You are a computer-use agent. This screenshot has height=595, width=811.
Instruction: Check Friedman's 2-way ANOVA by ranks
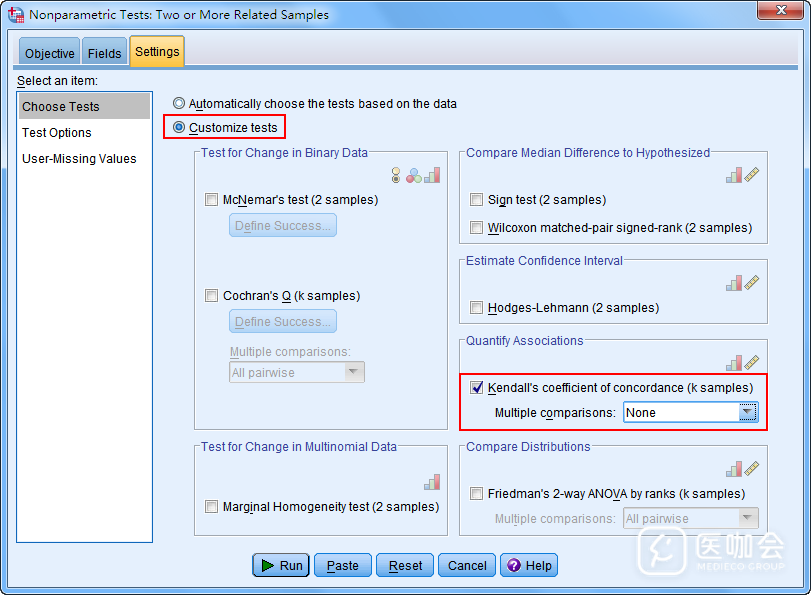(x=477, y=494)
